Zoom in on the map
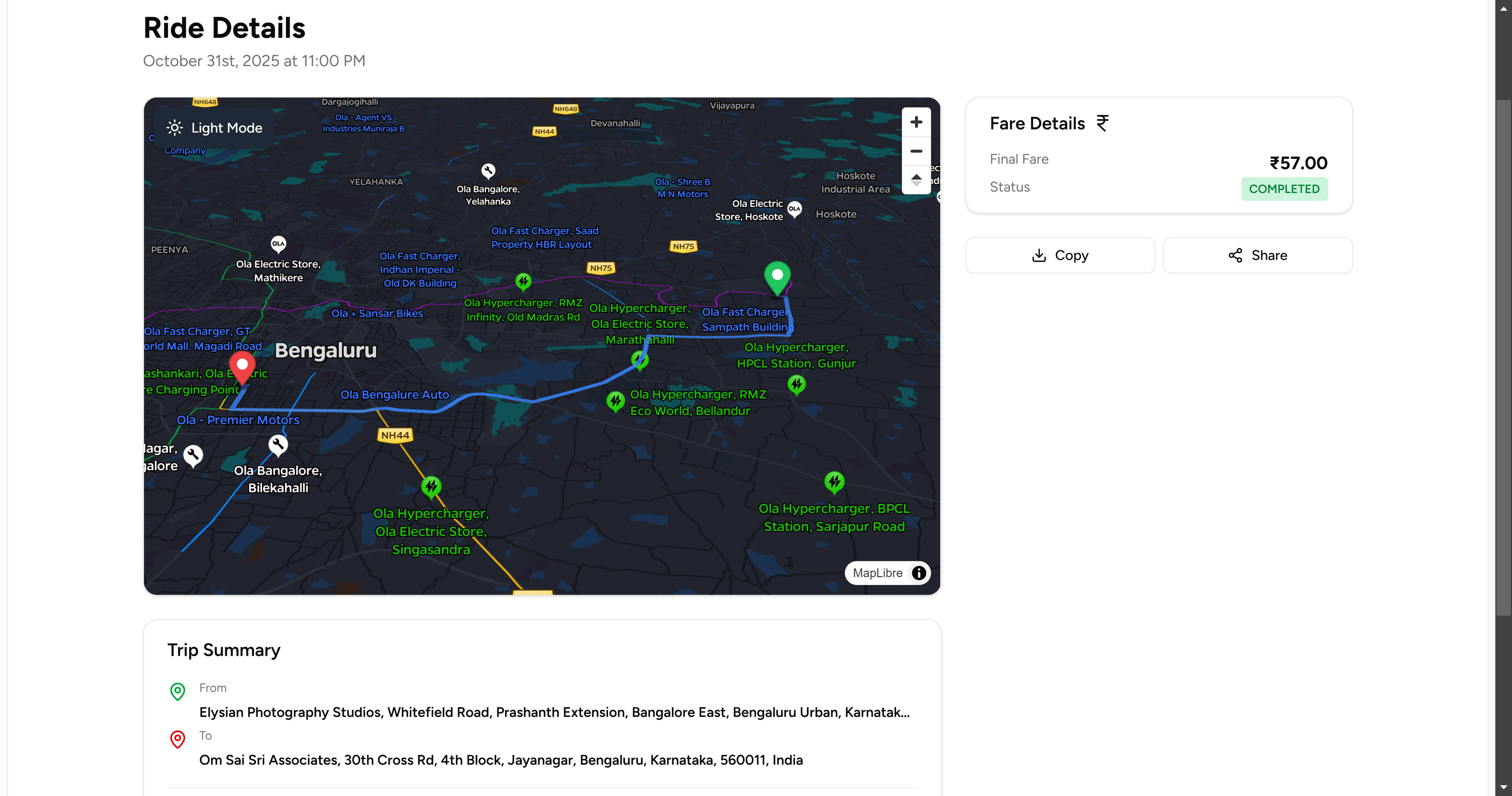 pos(916,122)
